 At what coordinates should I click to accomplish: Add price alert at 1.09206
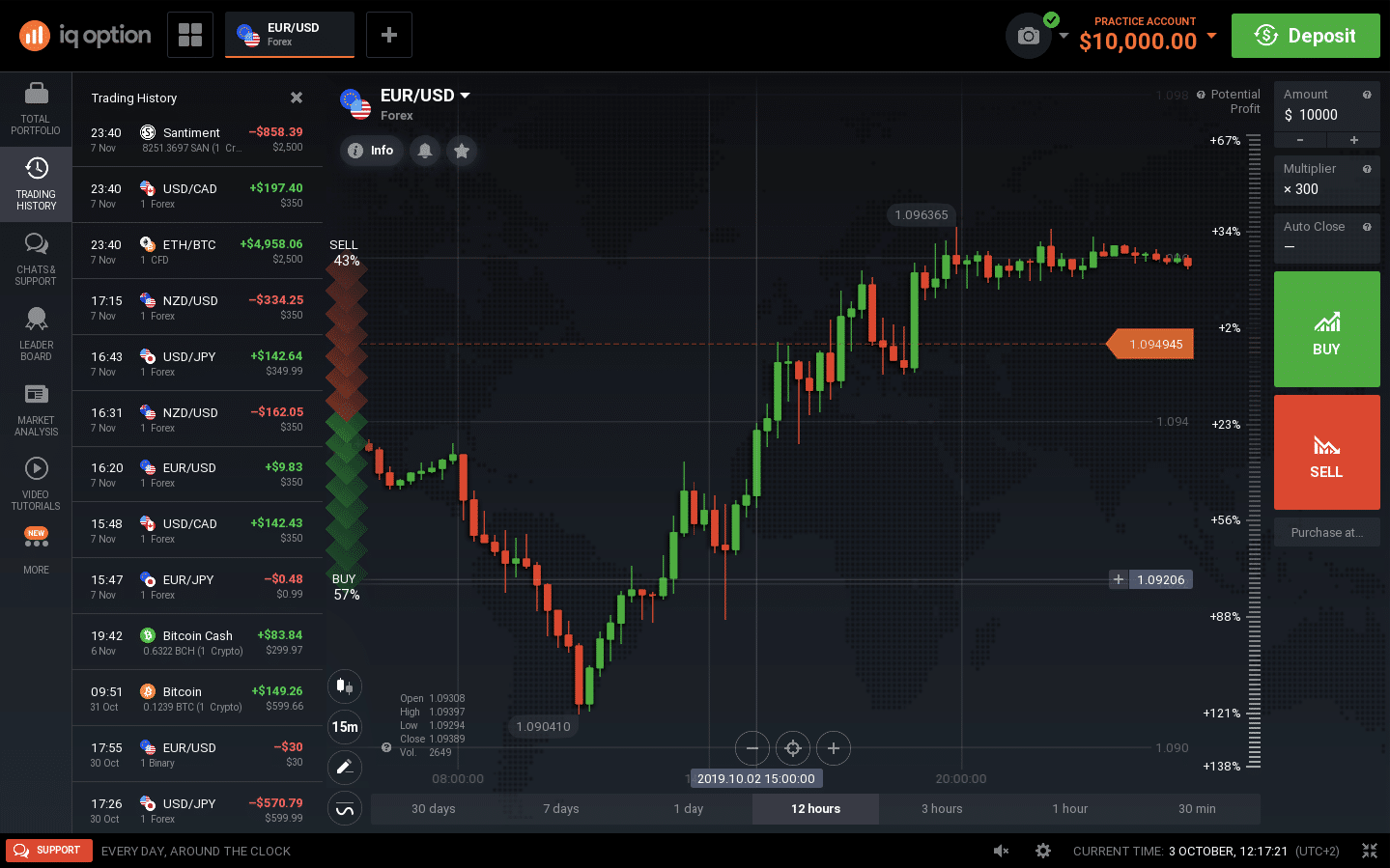tap(1119, 579)
